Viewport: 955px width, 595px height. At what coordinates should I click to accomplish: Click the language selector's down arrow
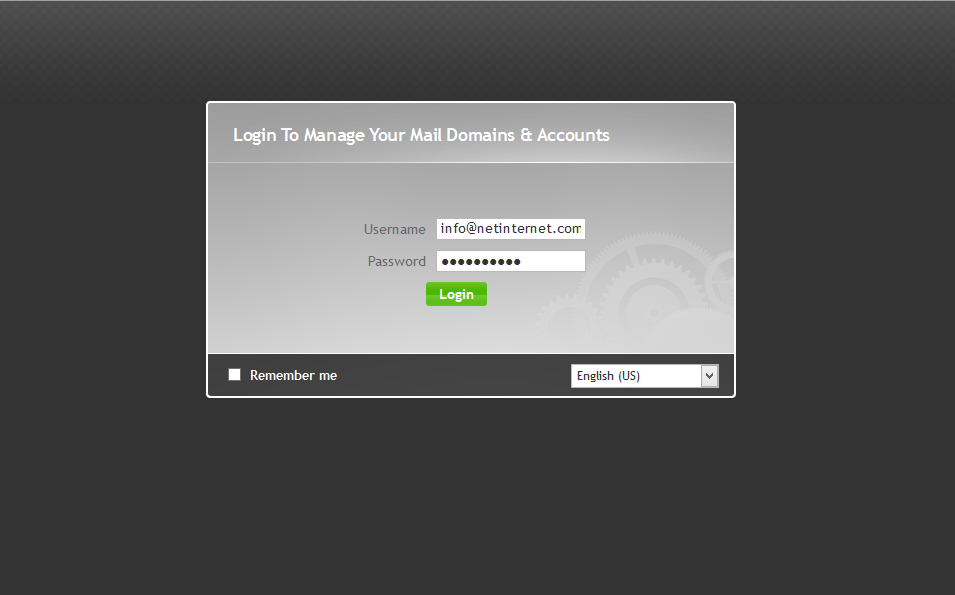(709, 376)
